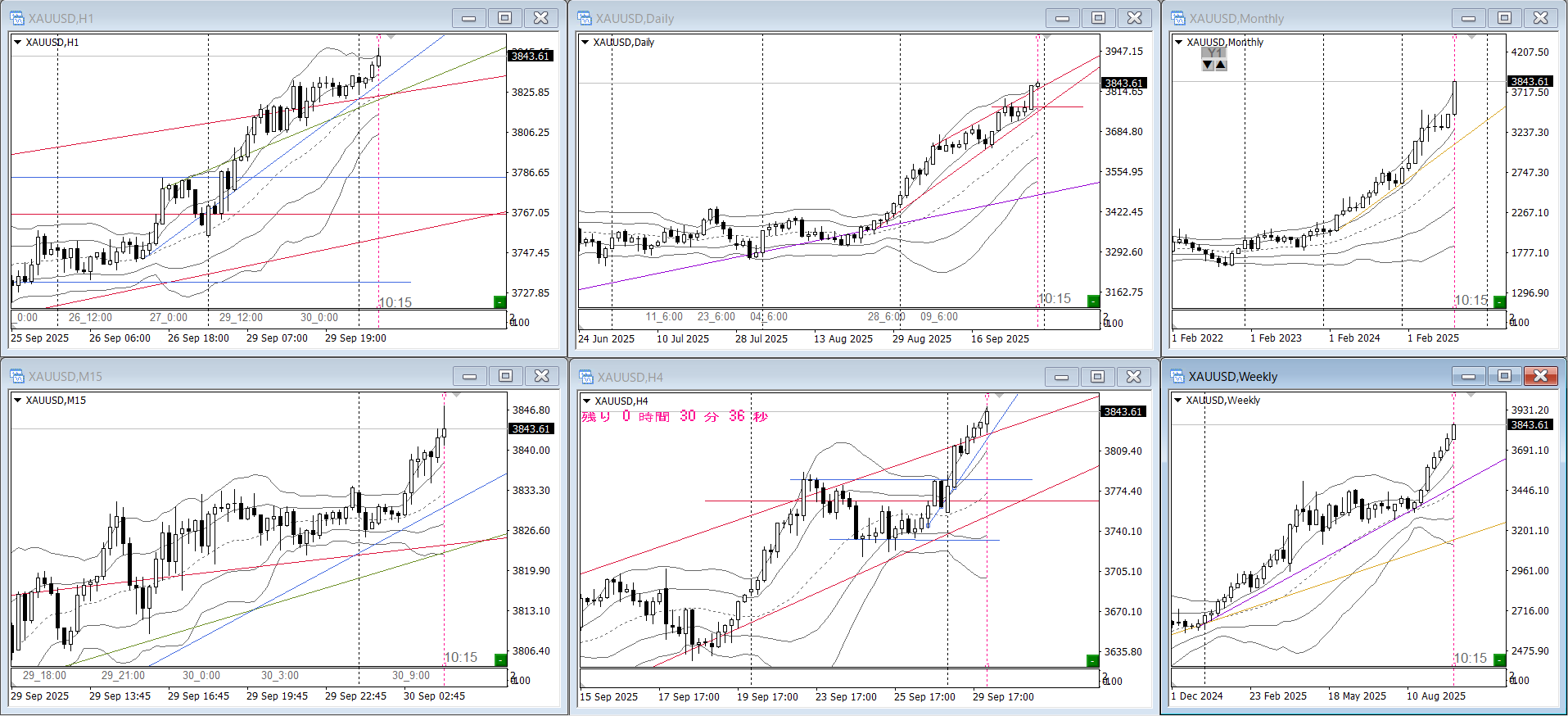Toggle green minus button on H1 chart
Viewport: 1568px width, 716px height.
coord(499,302)
